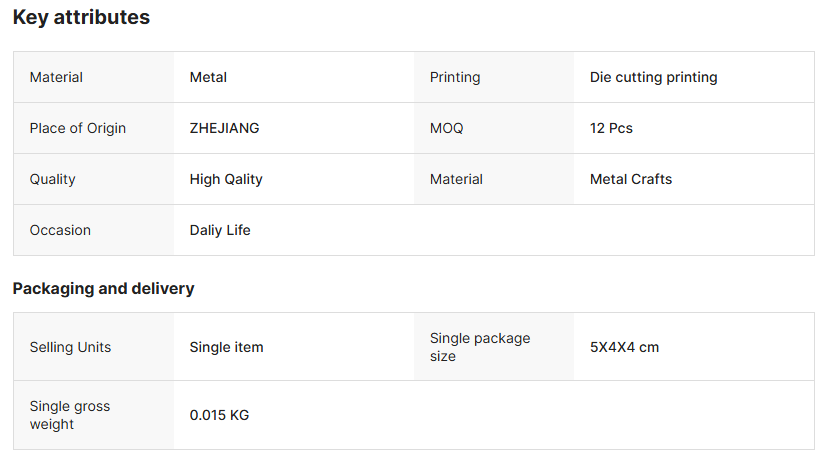Select the Printing attribute label
The image size is (823, 460).
(x=455, y=77)
